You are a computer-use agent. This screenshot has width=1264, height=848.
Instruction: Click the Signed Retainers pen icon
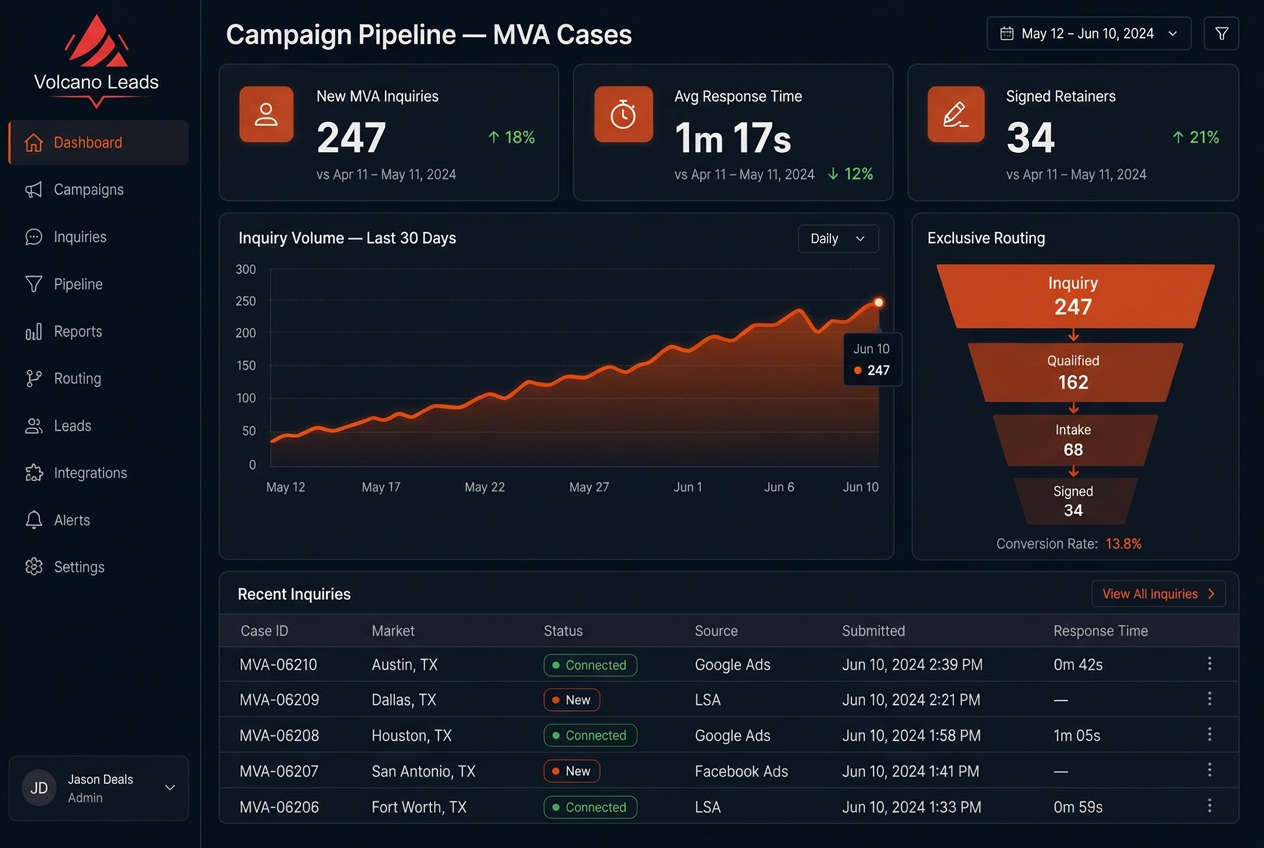coord(956,114)
